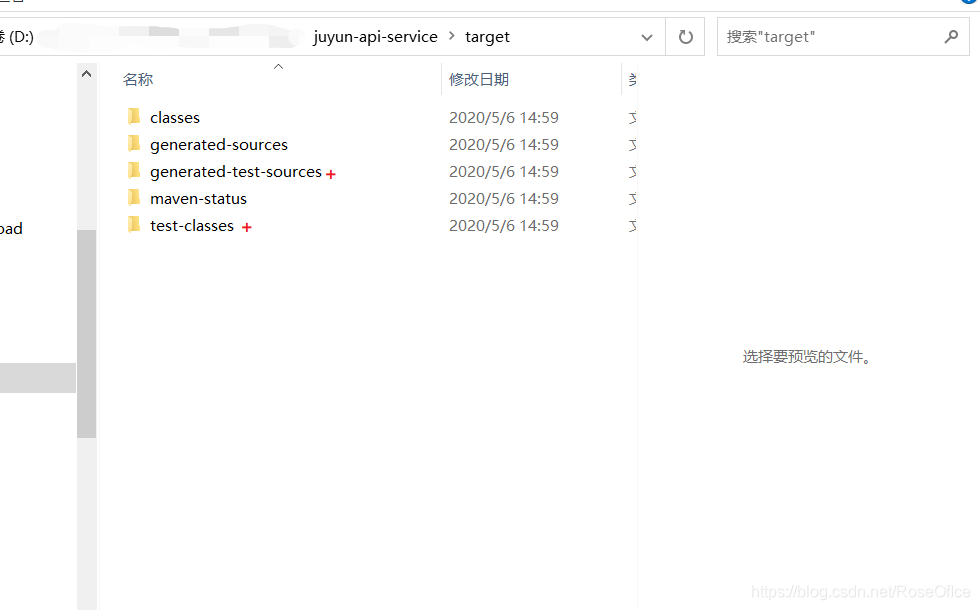
Task: Click the navigation pane scroll-up arrow
Action: 87,74
